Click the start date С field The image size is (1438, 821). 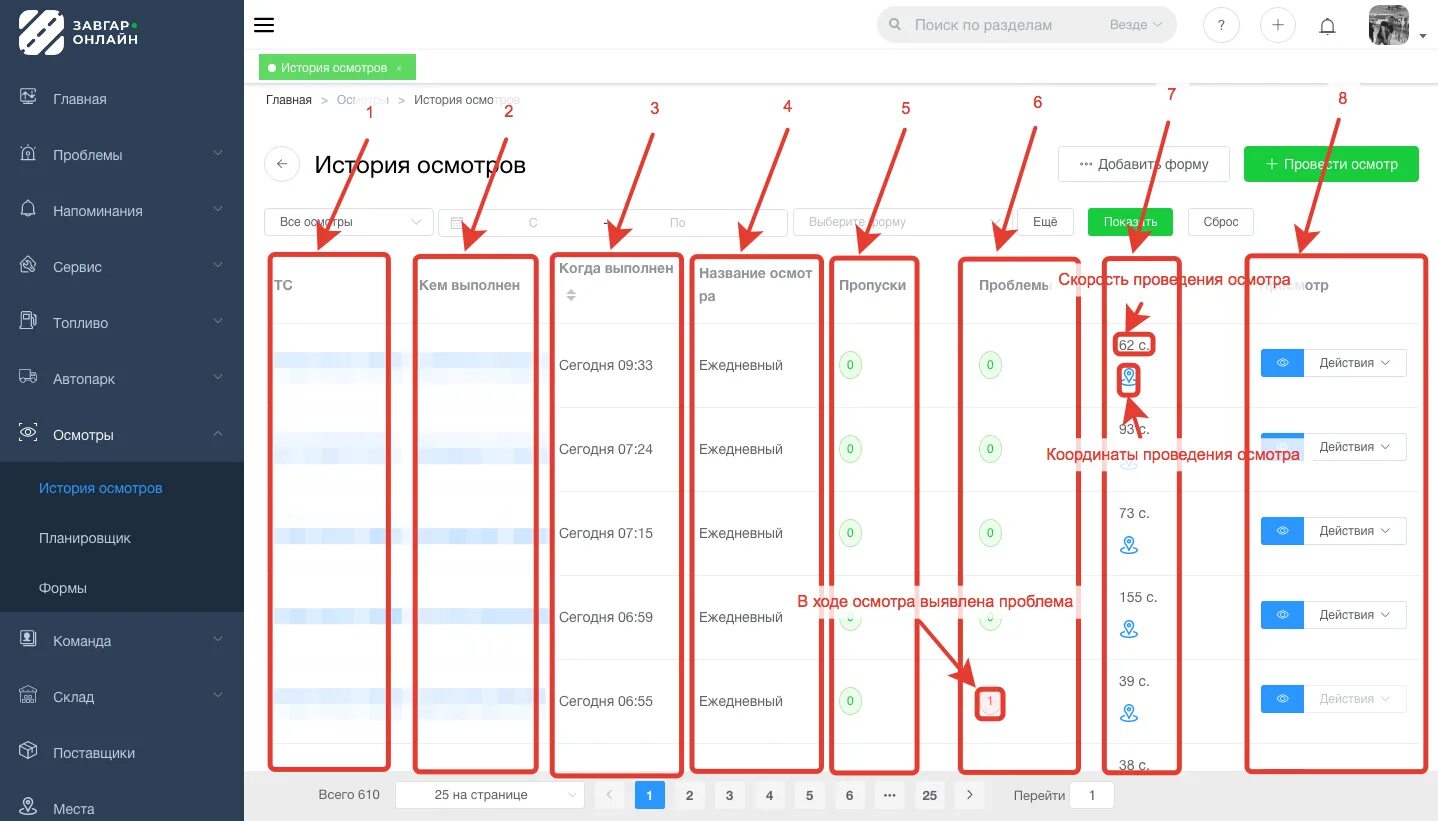click(x=533, y=222)
